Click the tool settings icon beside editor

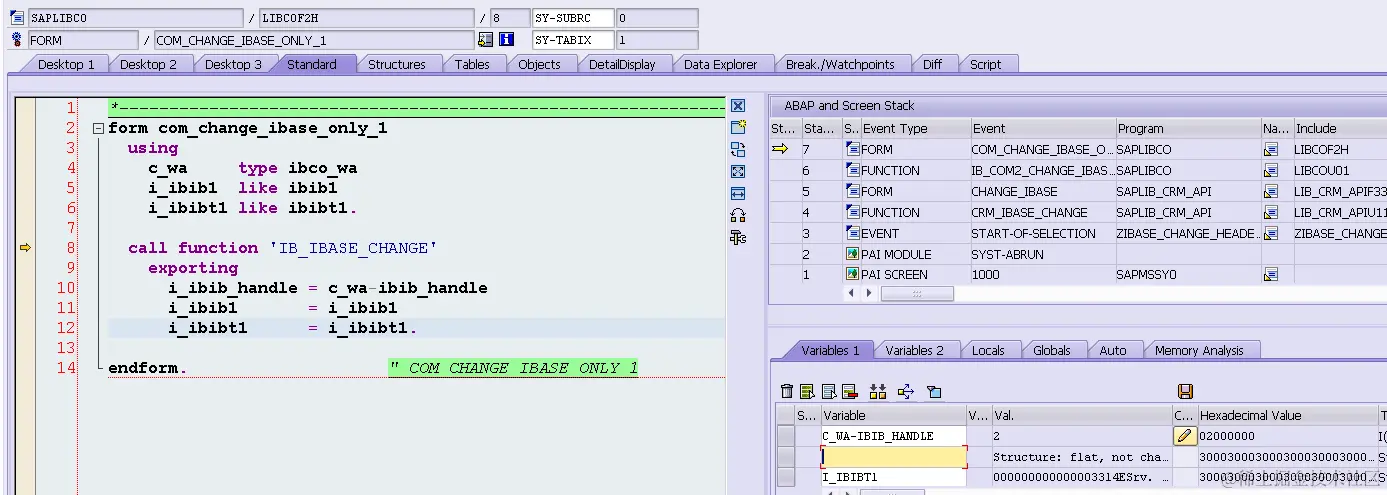tap(738, 237)
